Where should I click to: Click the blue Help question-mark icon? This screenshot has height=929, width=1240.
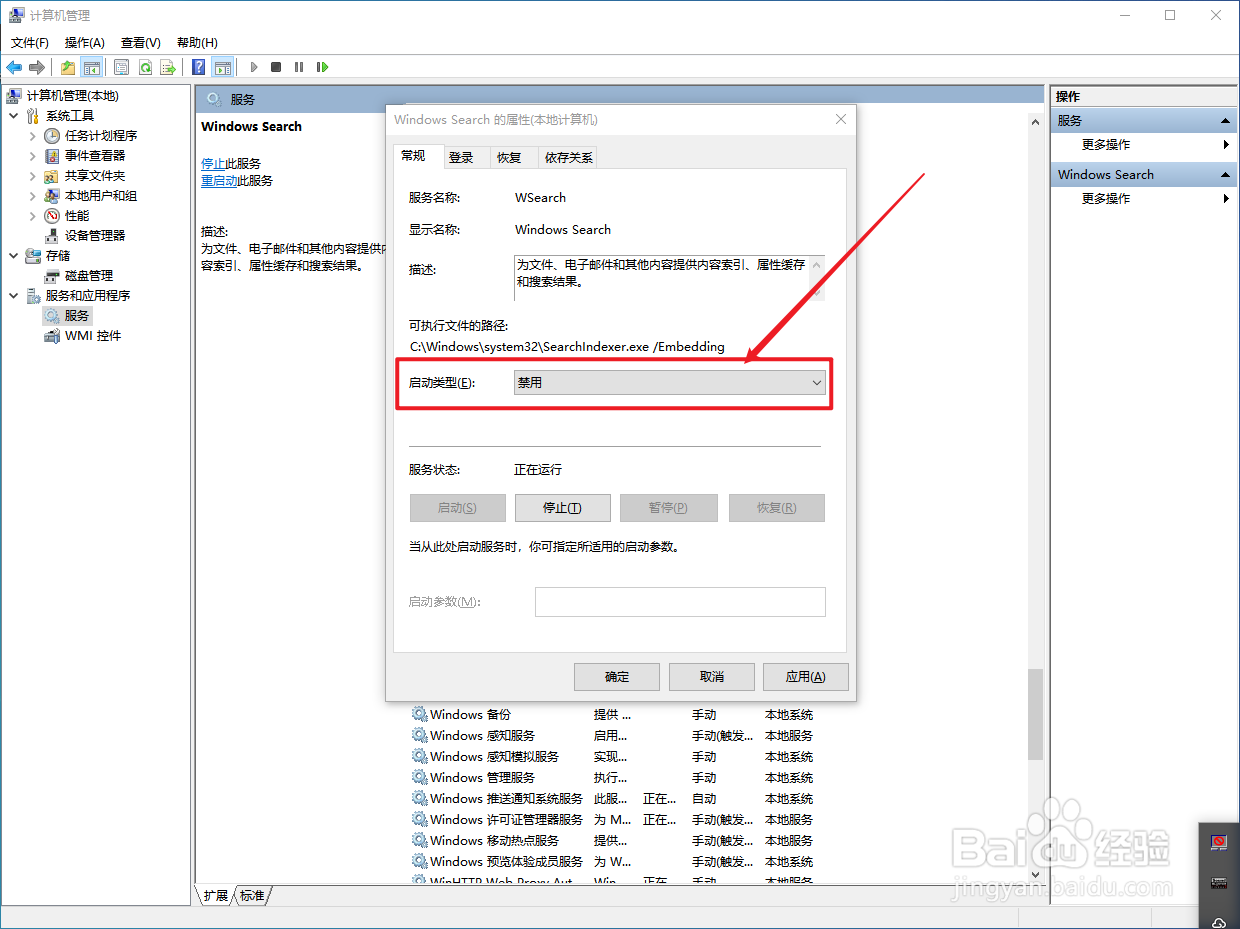pyautogui.click(x=199, y=67)
